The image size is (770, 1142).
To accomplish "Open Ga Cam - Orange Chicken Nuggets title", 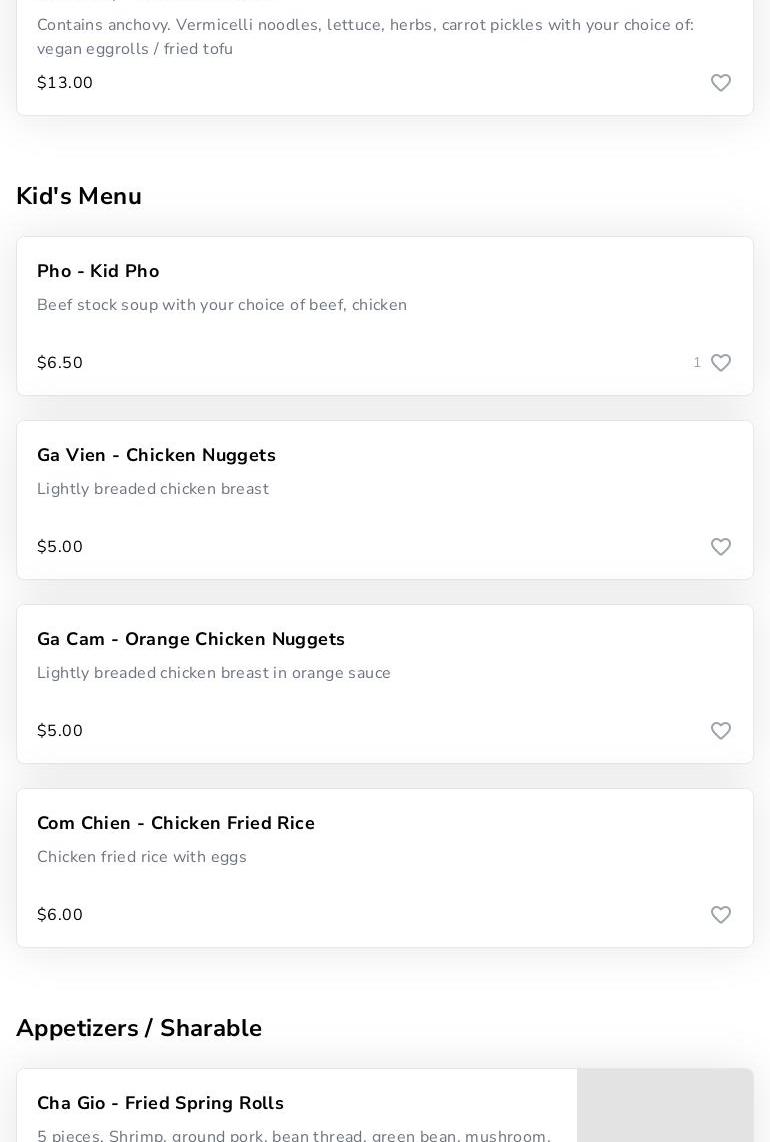I will click(x=191, y=639).
